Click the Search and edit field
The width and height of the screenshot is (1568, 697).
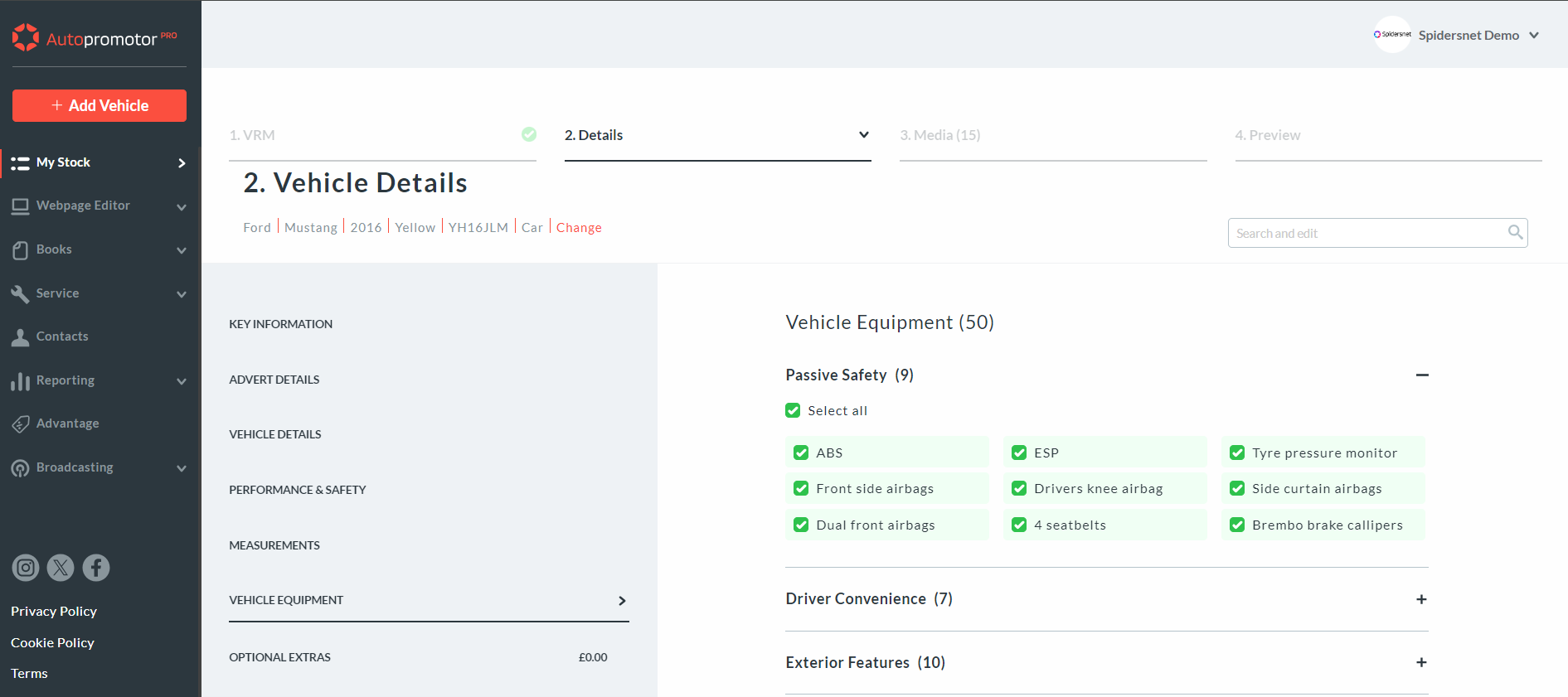pyautogui.click(x=1367, y=233)
